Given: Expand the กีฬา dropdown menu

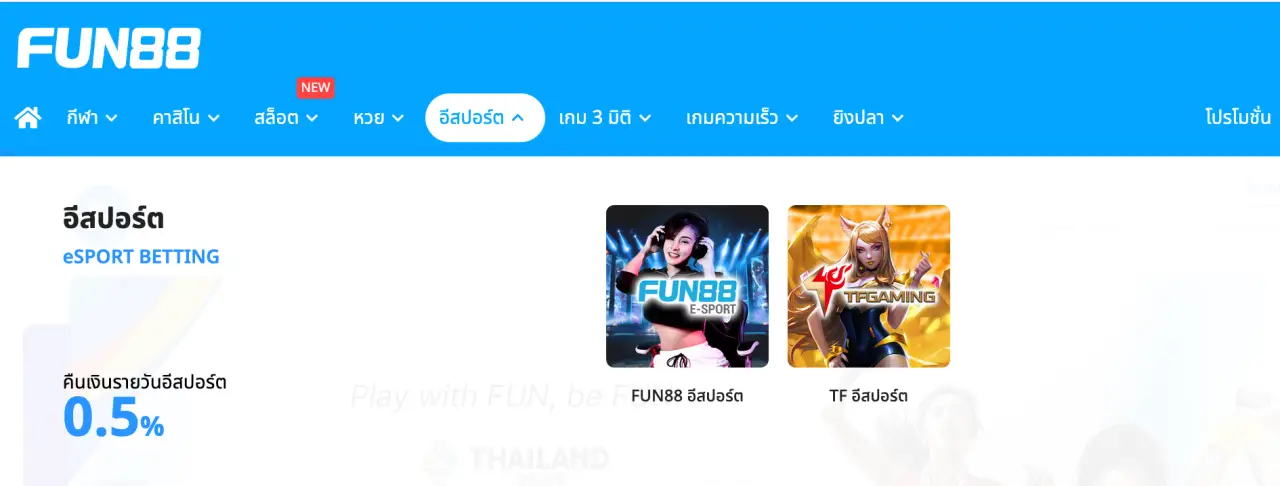Looking at the screenshot, I should point(92,118).
